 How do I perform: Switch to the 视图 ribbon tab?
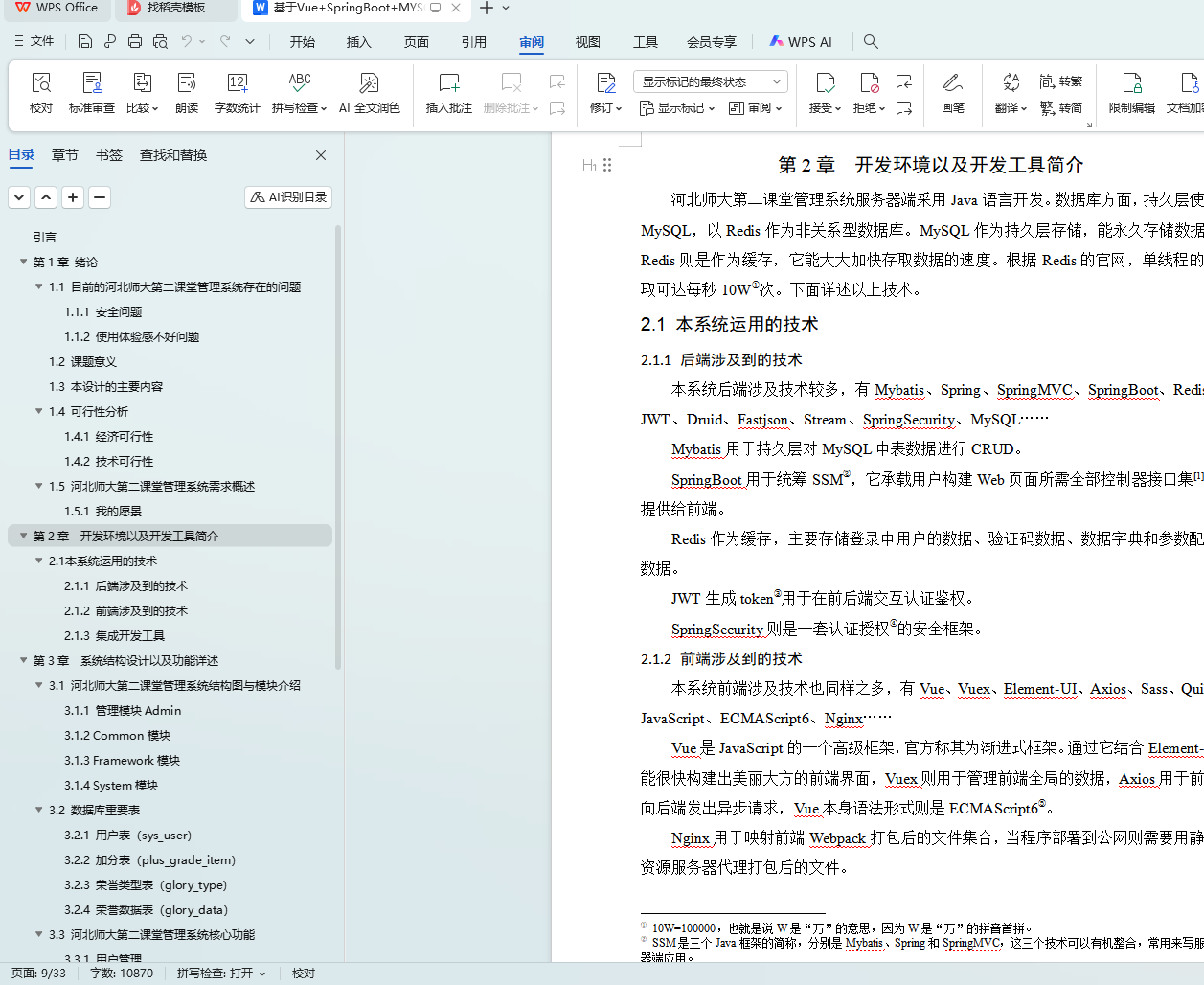(x=588, y=42)
